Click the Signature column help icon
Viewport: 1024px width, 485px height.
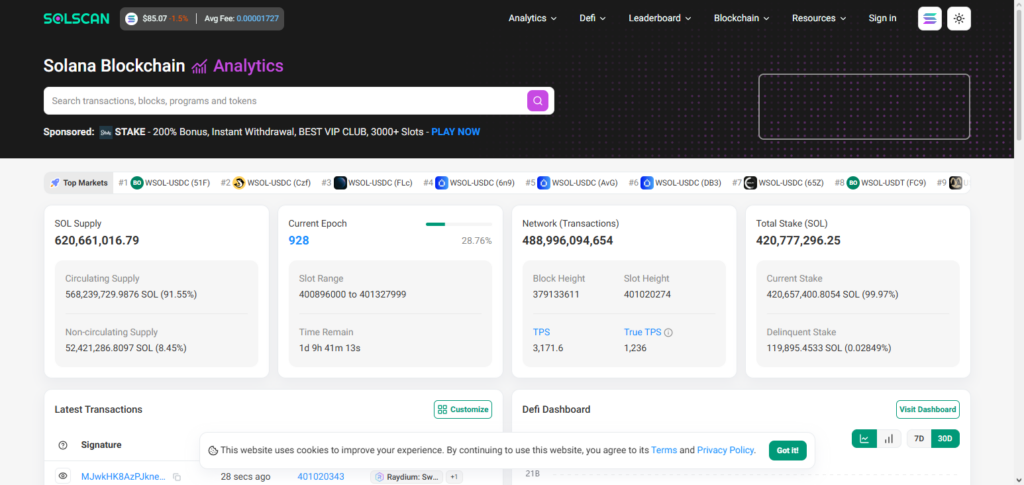coord(63,445)
